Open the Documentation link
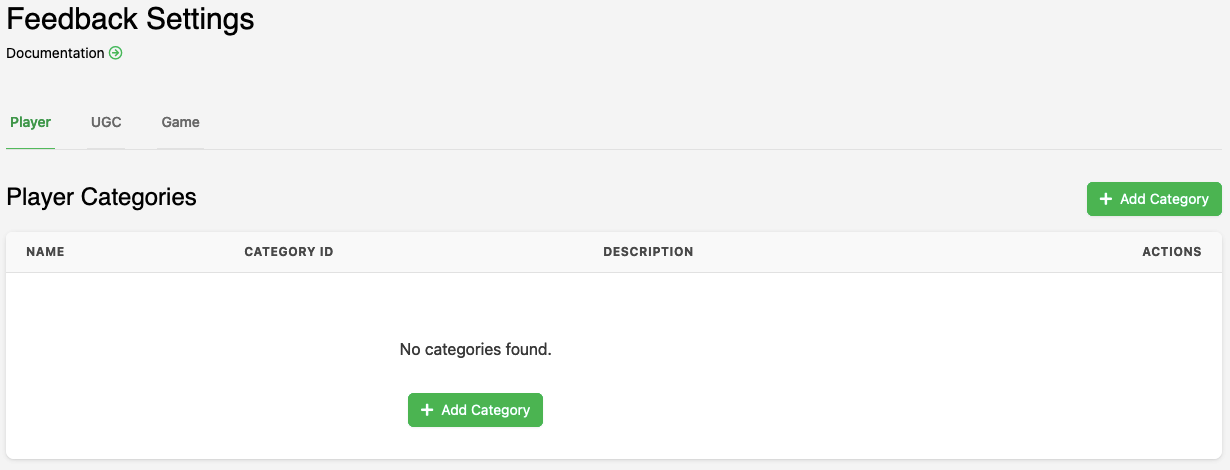Image resolution: width=1230 pixels, height=470 pixels. pyautogui.click(x=55, y=53)
